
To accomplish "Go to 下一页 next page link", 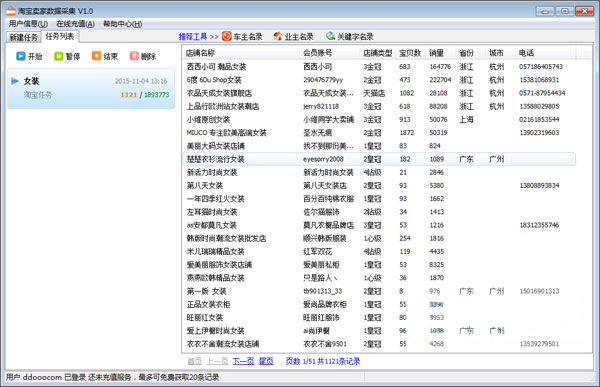I will pos(243,361).
